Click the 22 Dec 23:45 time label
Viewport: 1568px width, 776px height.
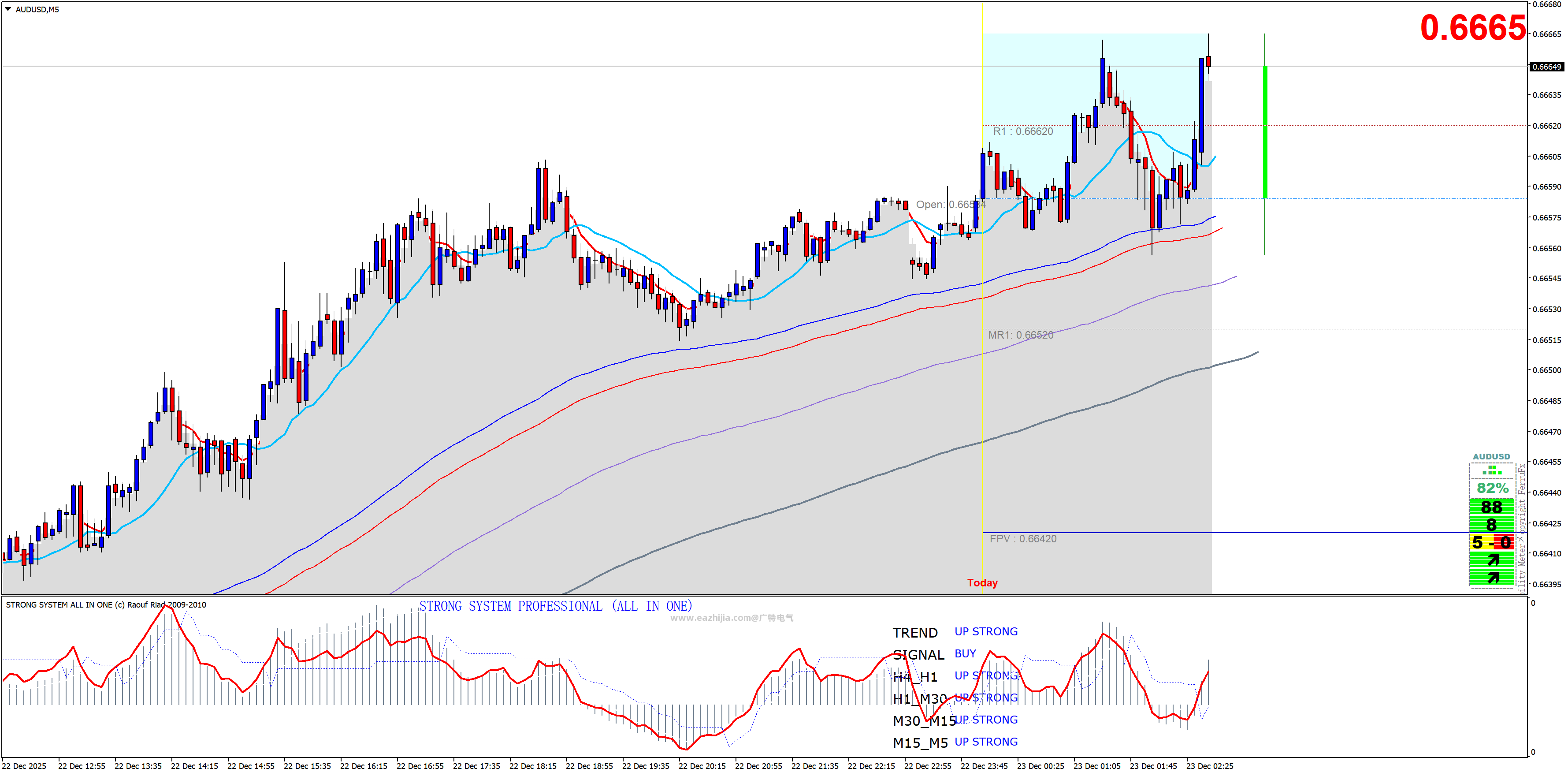point(984,766)
